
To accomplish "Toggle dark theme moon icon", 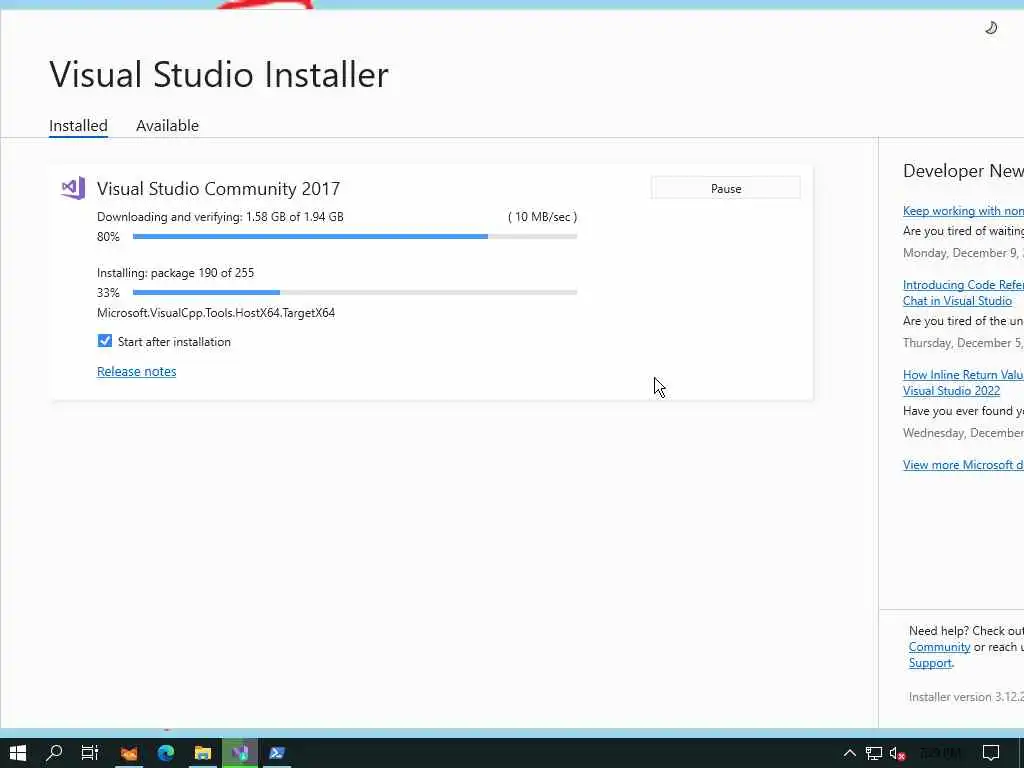I will tap(991, 27).
